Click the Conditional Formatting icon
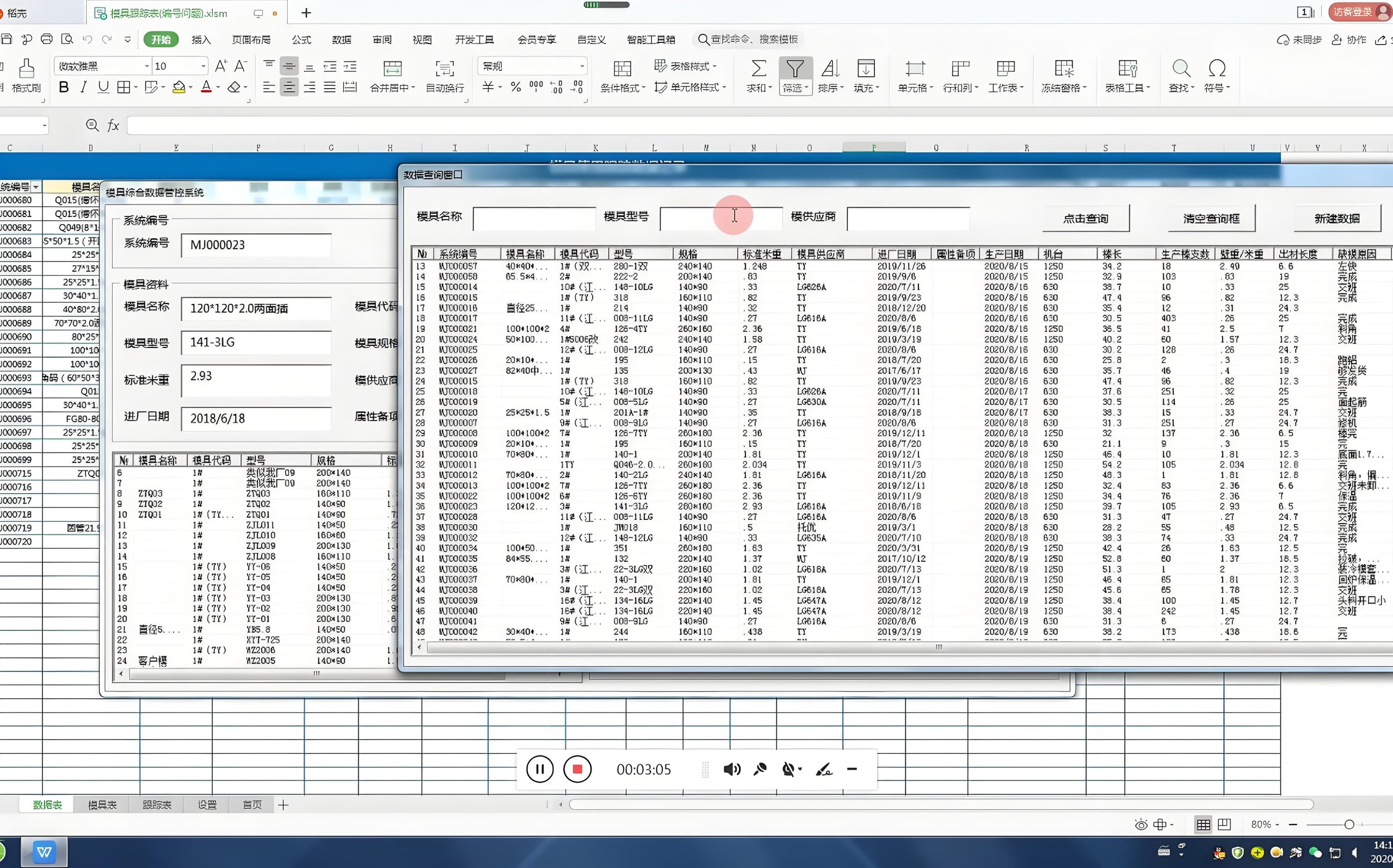This screenshot has width=1393, height=868. point(622,69)
